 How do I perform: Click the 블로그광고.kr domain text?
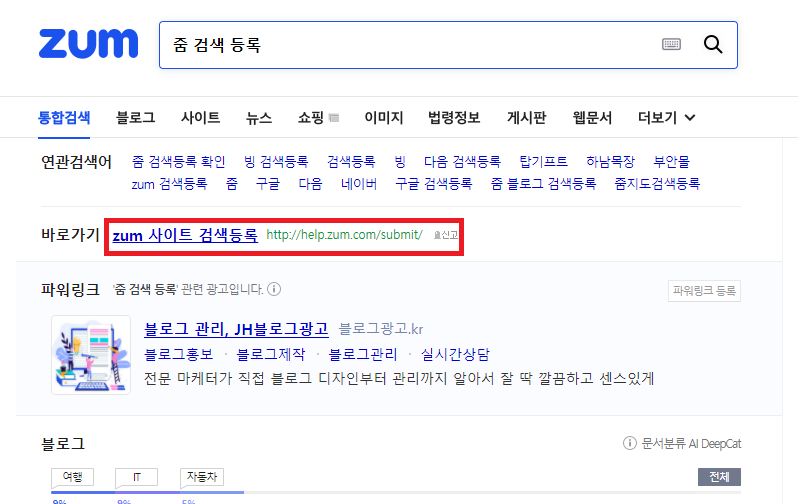click(381, 329)
